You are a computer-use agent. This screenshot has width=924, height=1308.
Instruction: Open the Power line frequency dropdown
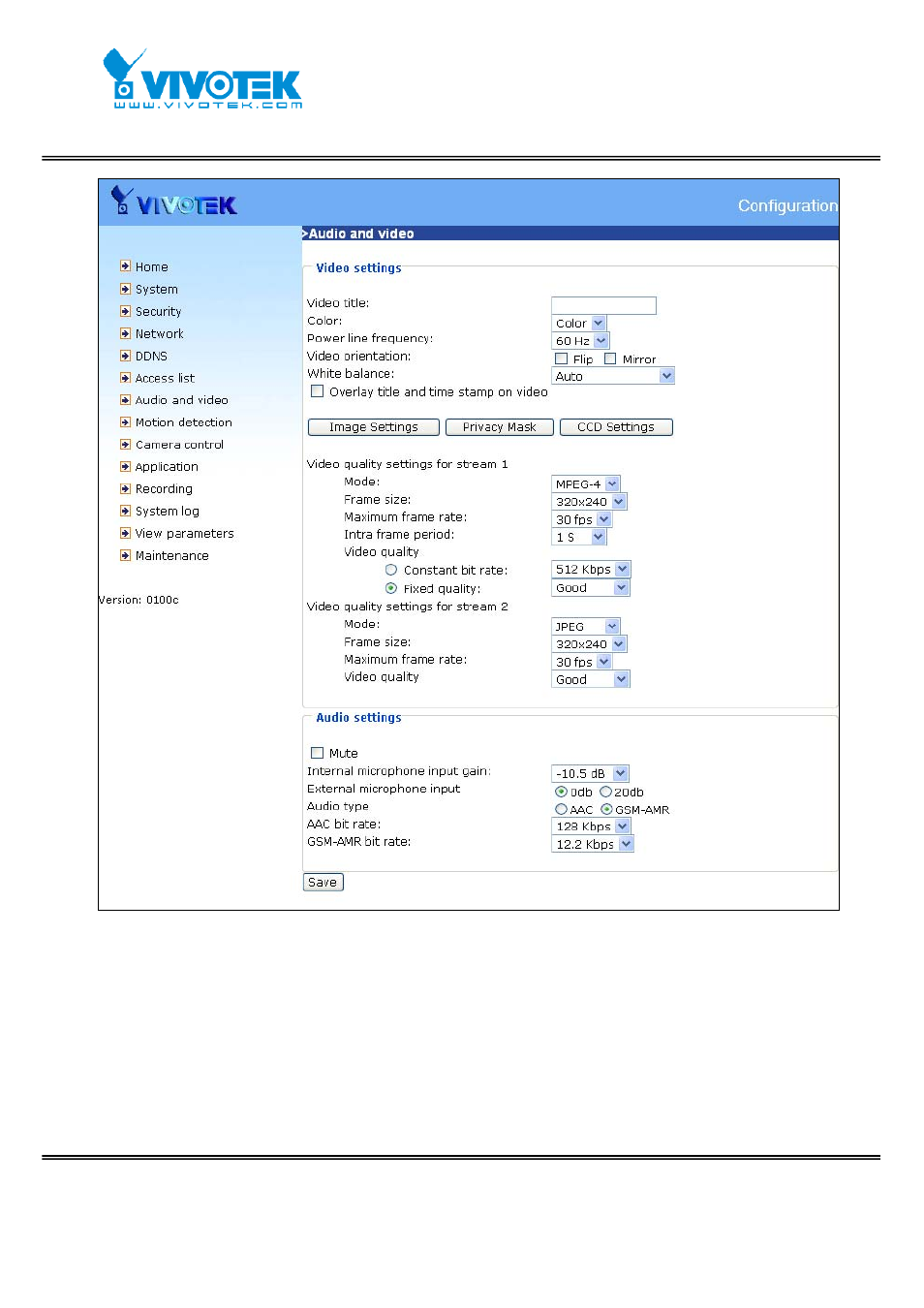[580, 341]
